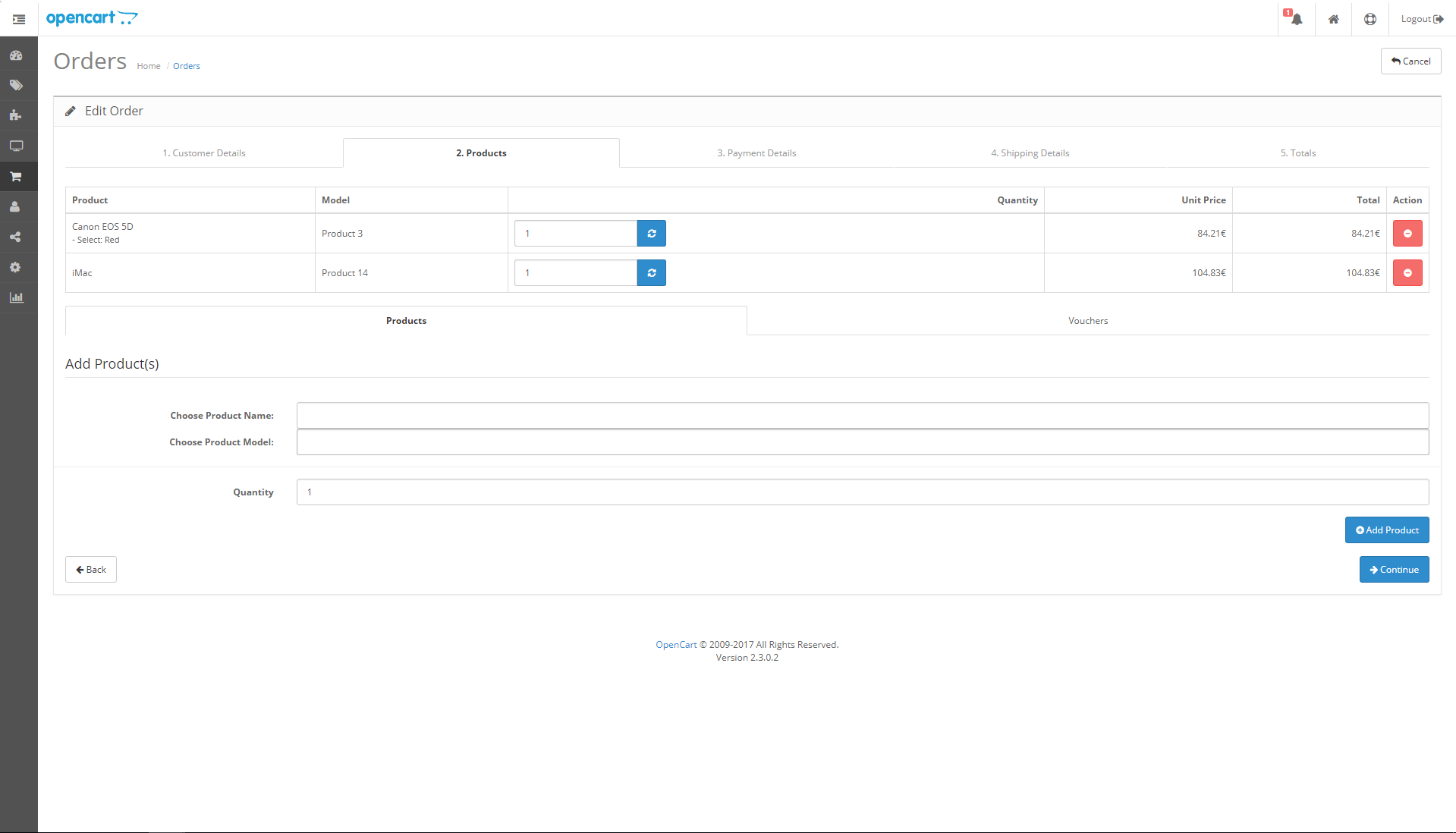Click the Canon unit price '84.21€'

[1212, 234]
